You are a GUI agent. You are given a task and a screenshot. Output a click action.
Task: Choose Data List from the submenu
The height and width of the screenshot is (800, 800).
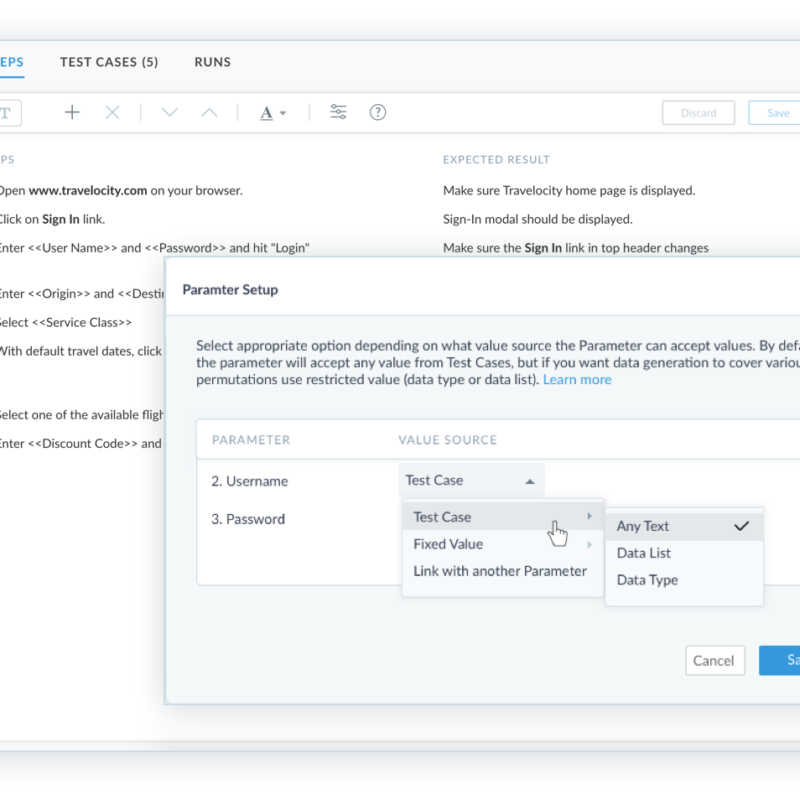pyautogui.click(x=644, y=553)
